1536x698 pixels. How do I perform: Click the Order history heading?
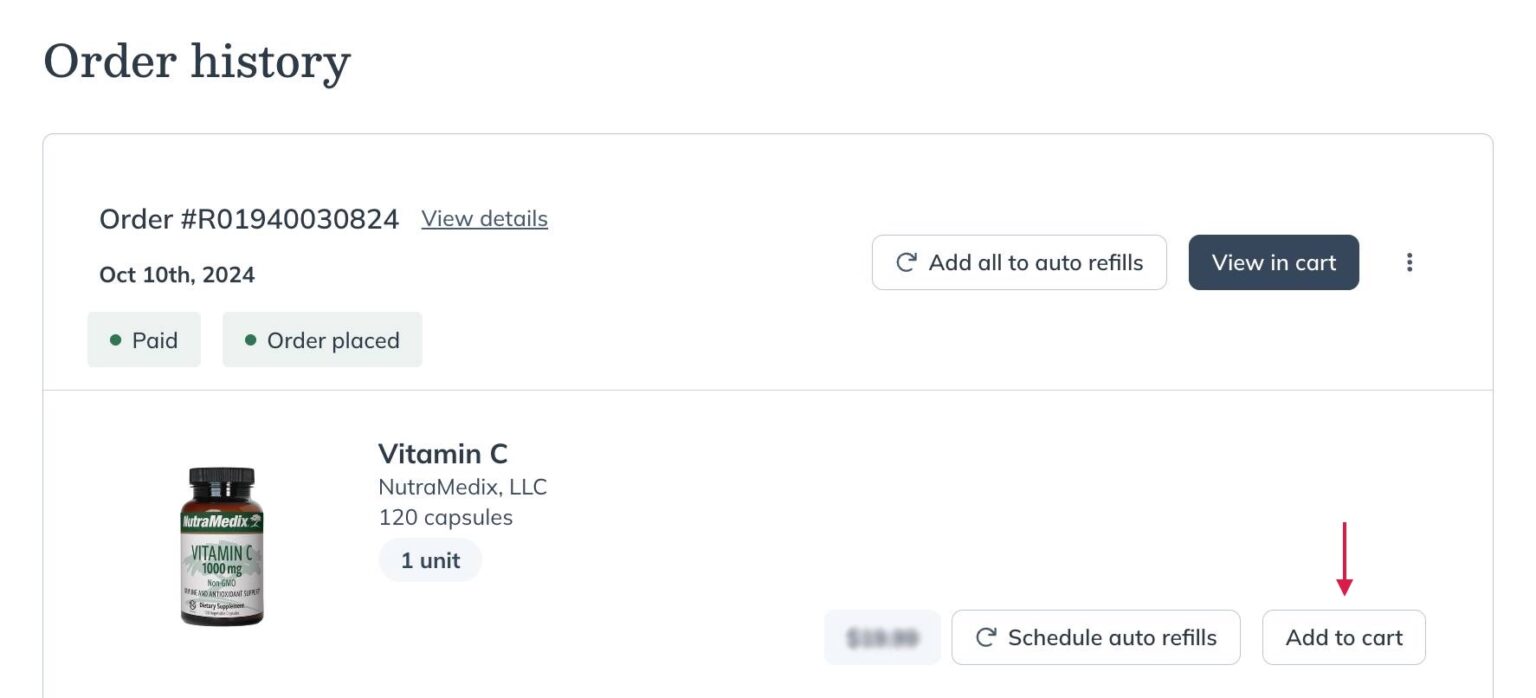tap(197, 62)
